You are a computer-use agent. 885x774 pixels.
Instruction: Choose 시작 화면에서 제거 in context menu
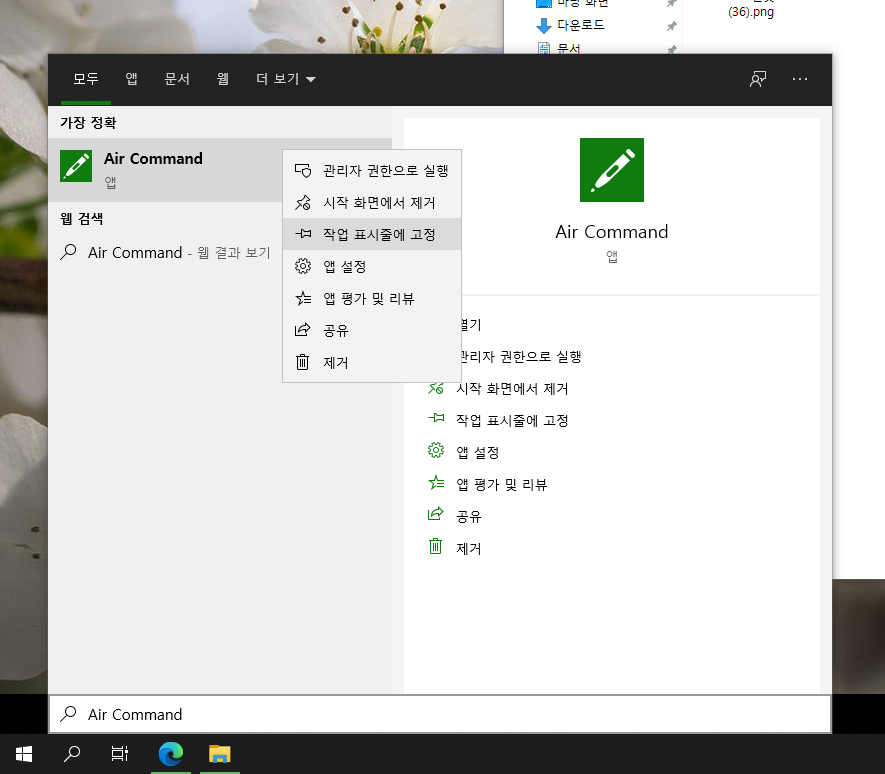tap(372, 203)
